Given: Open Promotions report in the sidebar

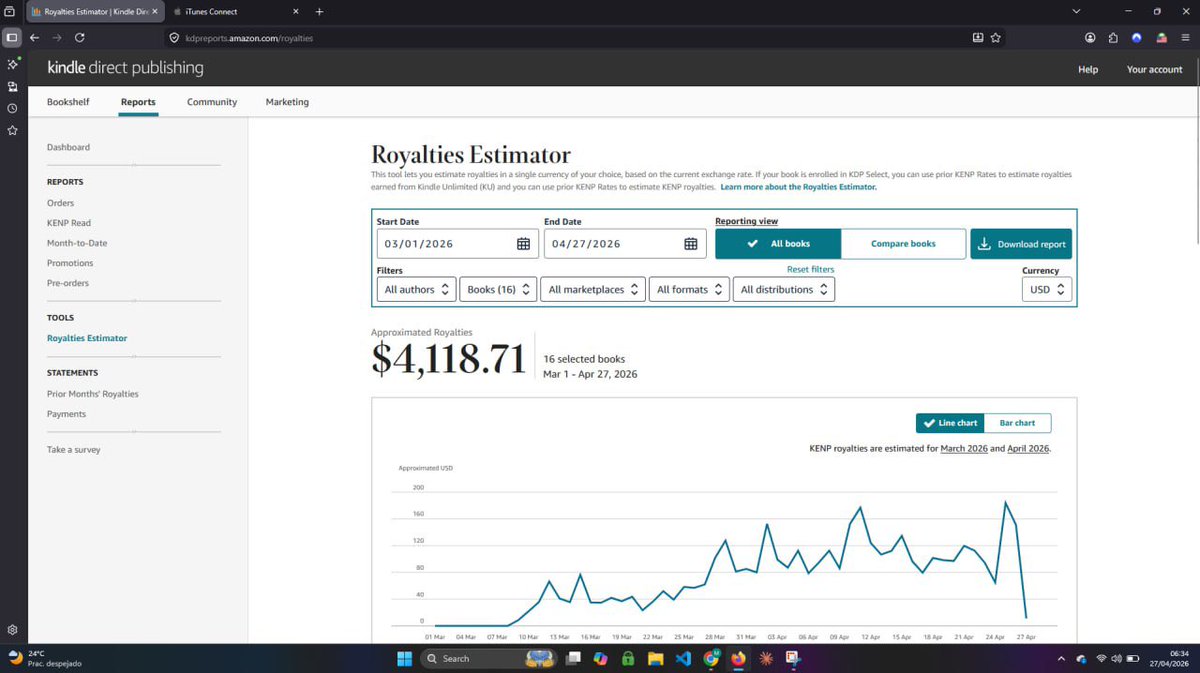Looking at the screenshot, I should pos(70,263).
